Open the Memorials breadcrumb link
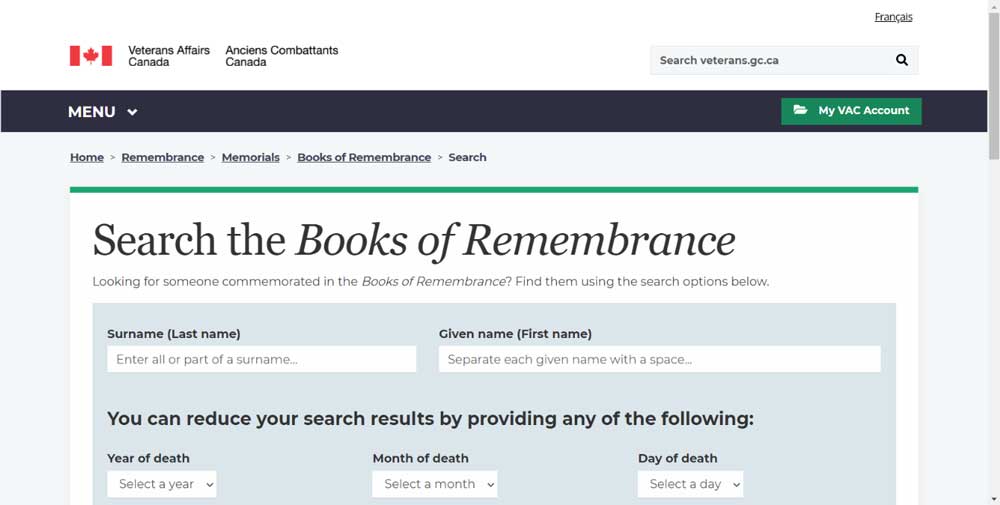 pos(251,157)
